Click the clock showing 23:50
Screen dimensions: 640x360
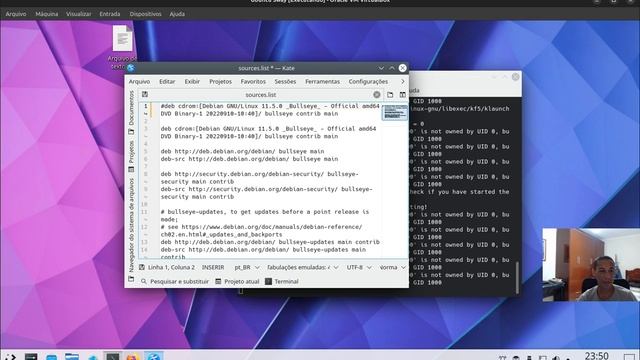596,356
